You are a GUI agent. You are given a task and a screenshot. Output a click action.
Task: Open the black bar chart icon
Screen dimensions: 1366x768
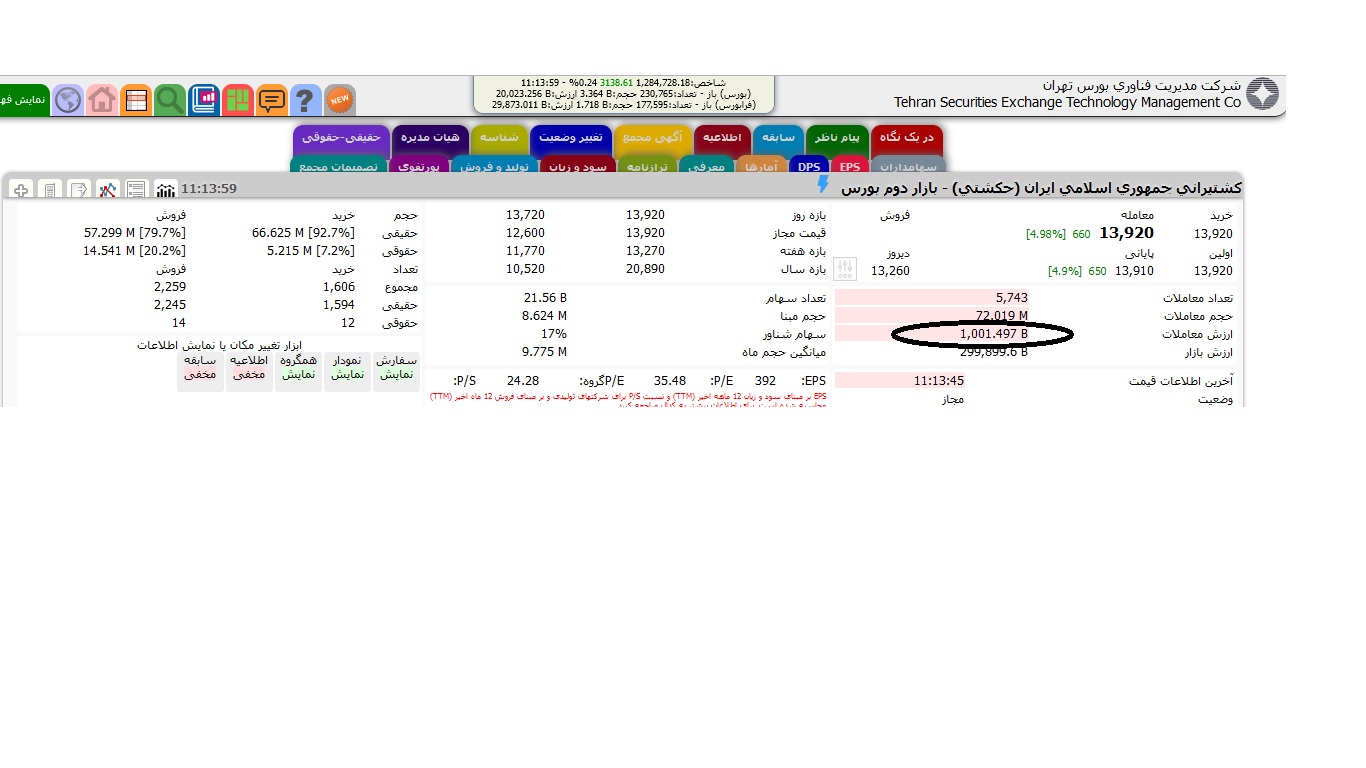166,189
